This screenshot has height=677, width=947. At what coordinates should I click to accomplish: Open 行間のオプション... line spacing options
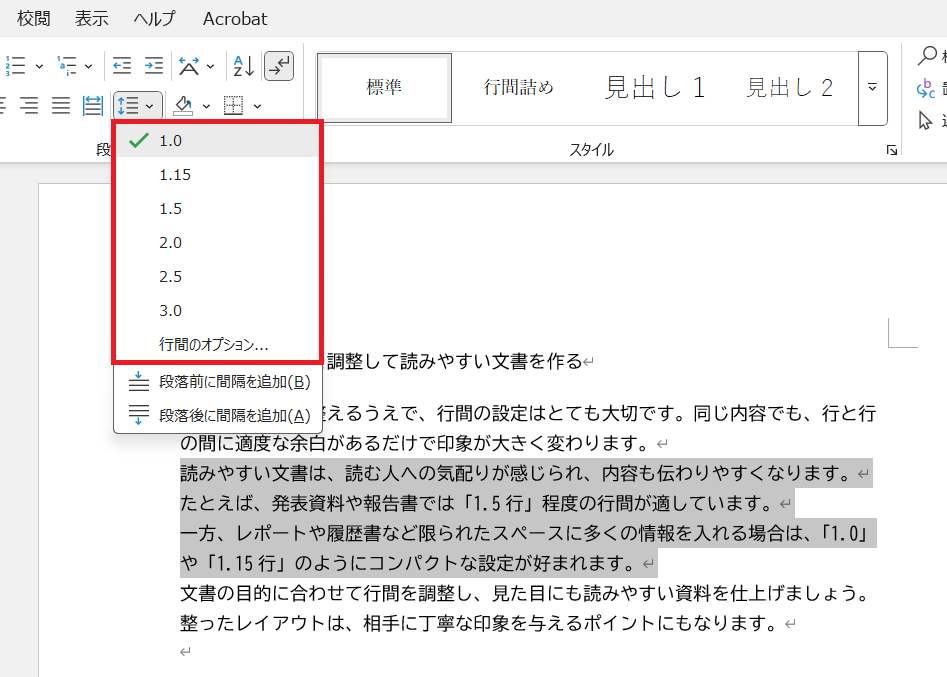[213, 344]
